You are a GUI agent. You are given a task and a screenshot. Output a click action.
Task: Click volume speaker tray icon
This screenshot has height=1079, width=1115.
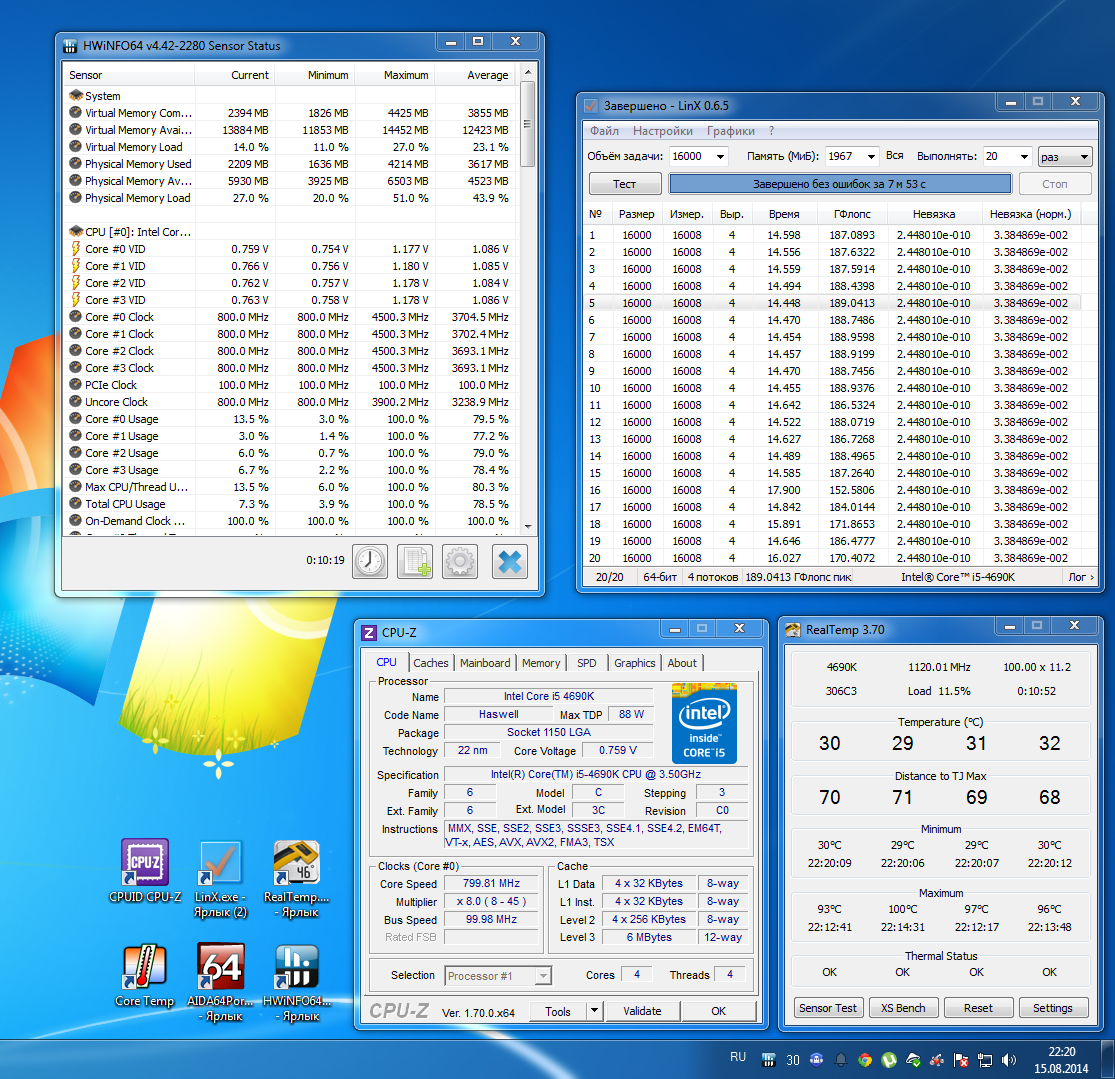click(x=1009, y=1060)
